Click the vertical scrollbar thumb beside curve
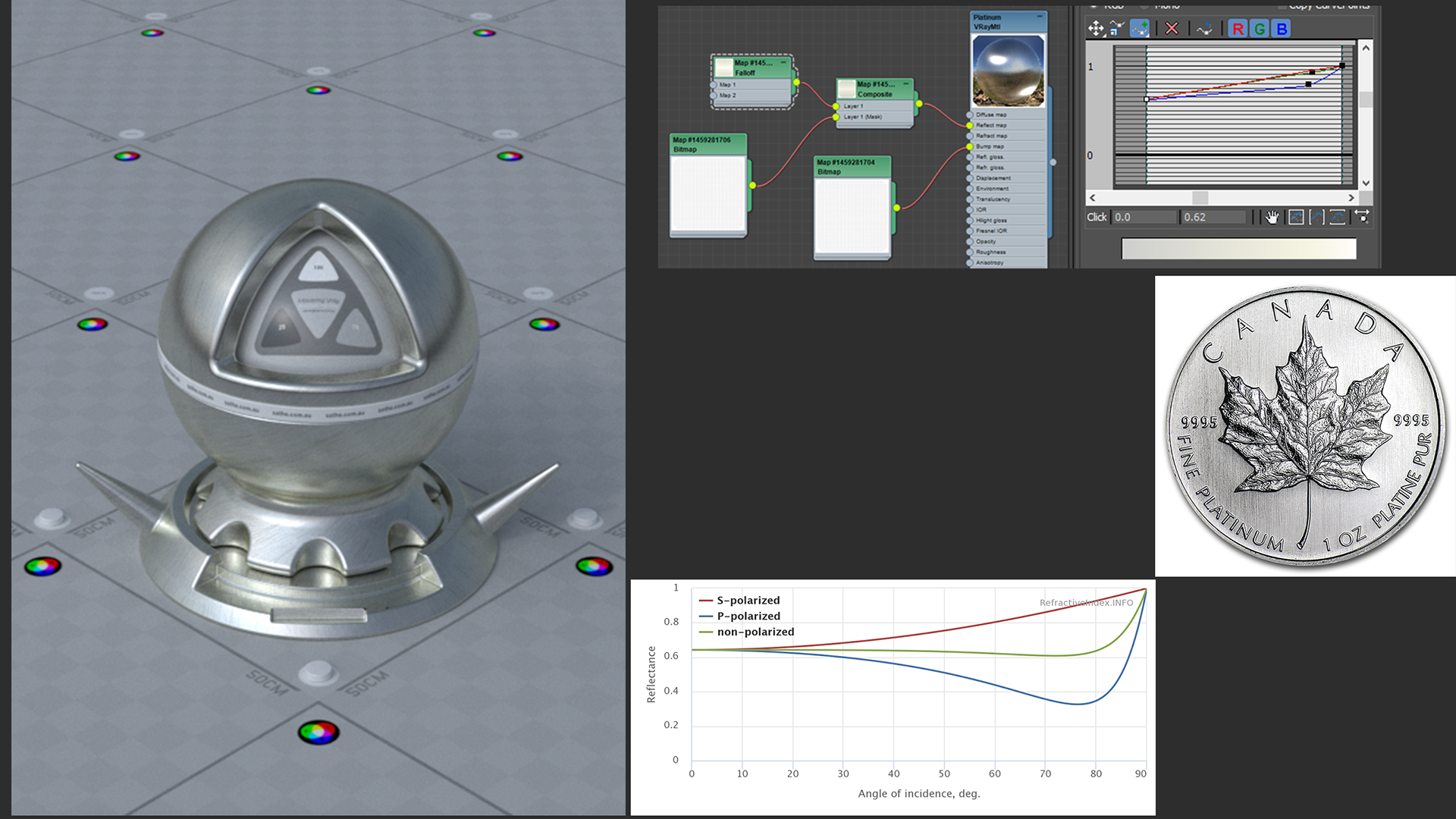This screenshot has height=819, width=1456. (1366, 99)
